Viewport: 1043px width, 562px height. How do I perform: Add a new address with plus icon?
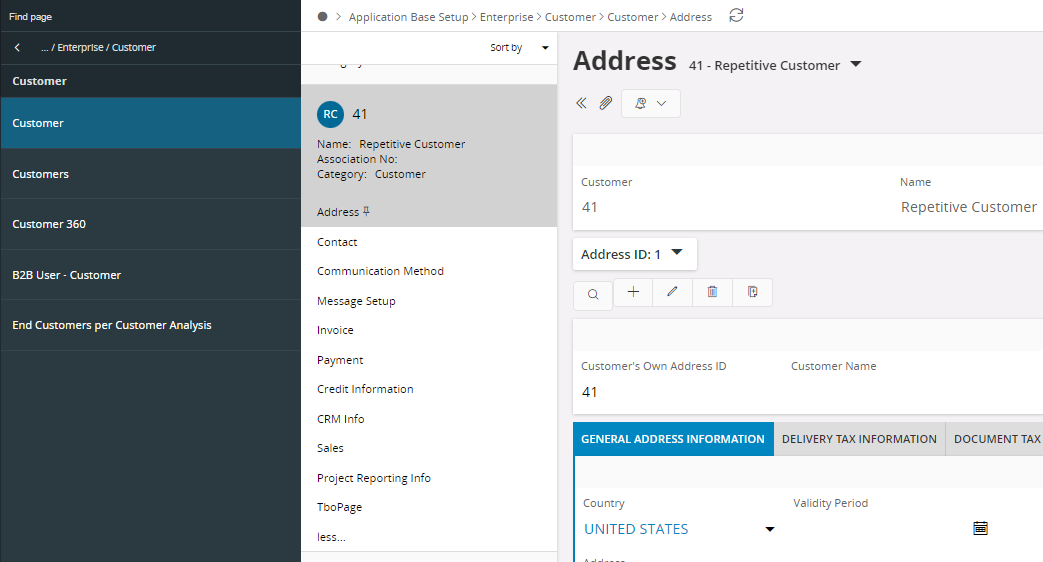coord(633,292)
